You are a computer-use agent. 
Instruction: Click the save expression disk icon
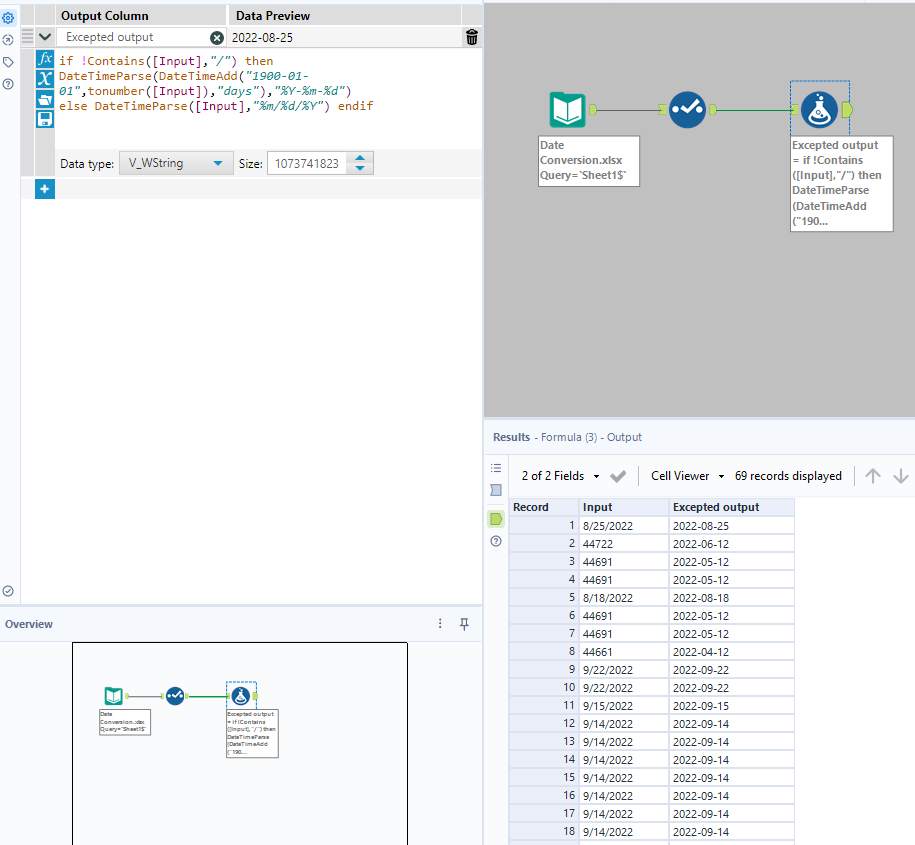[45, 118]
